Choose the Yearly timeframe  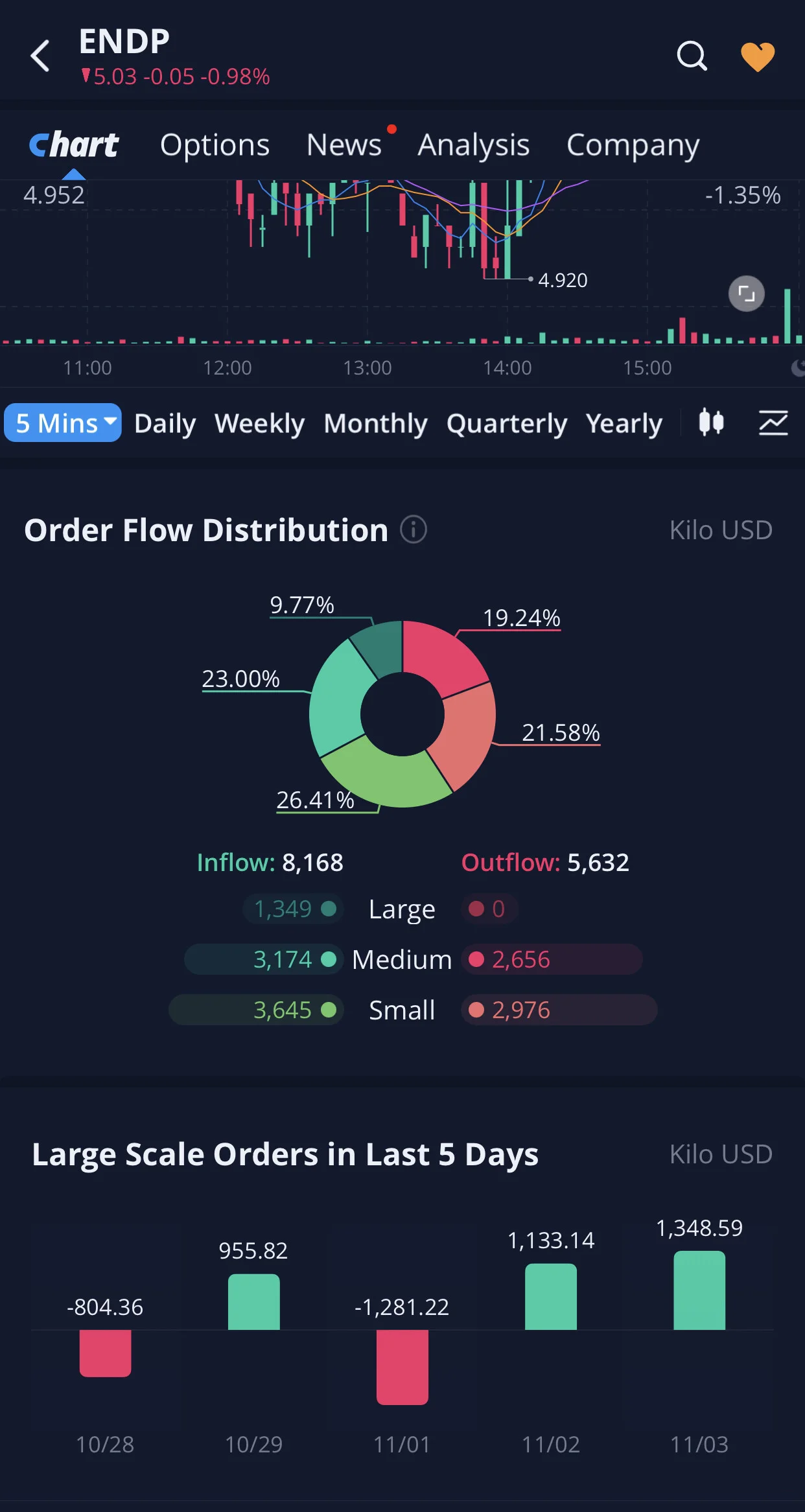[x=624, y=423]
